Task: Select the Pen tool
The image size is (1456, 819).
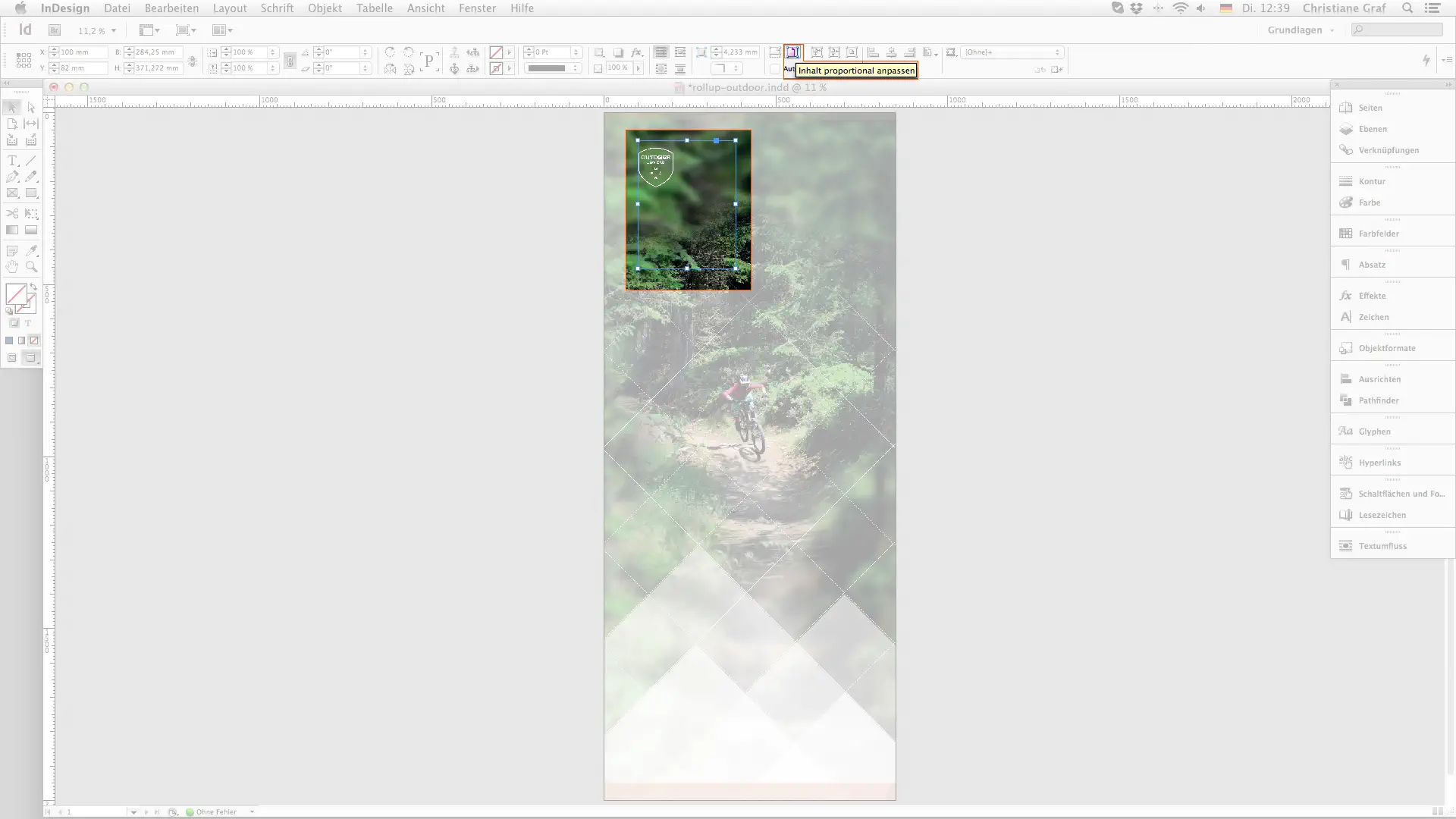Action: tap(12, 177)
